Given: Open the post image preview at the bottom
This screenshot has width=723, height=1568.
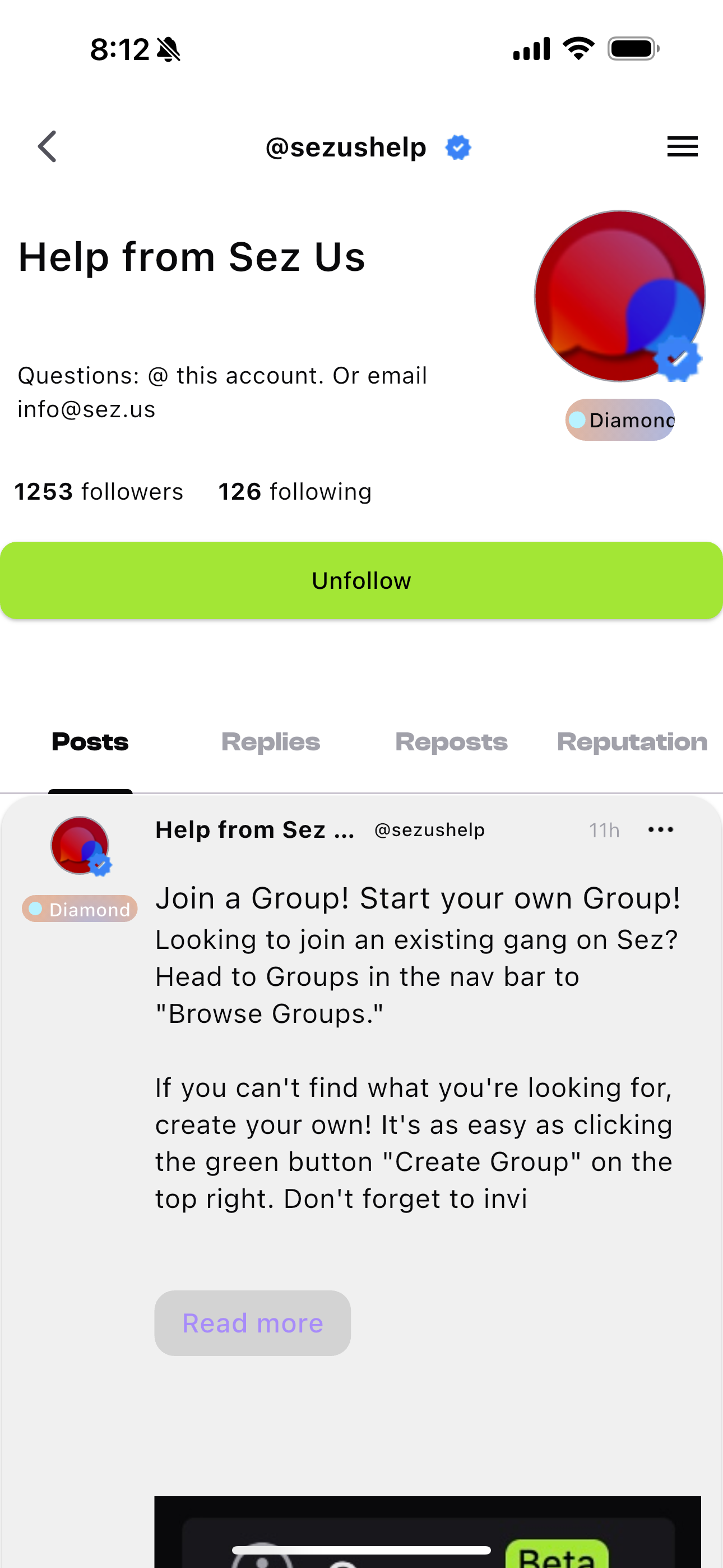Looking at the screenshot, I should click(x=427, y=1532).
